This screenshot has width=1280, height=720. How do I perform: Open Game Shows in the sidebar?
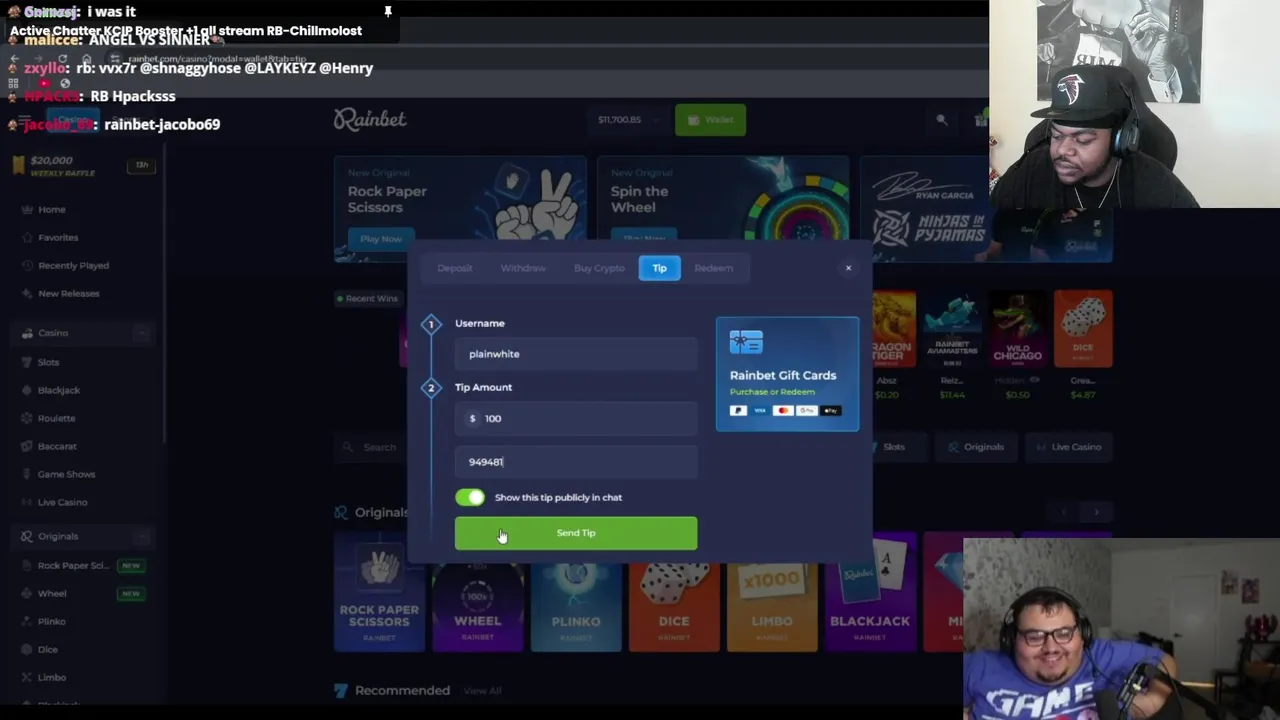coord(66,474)
